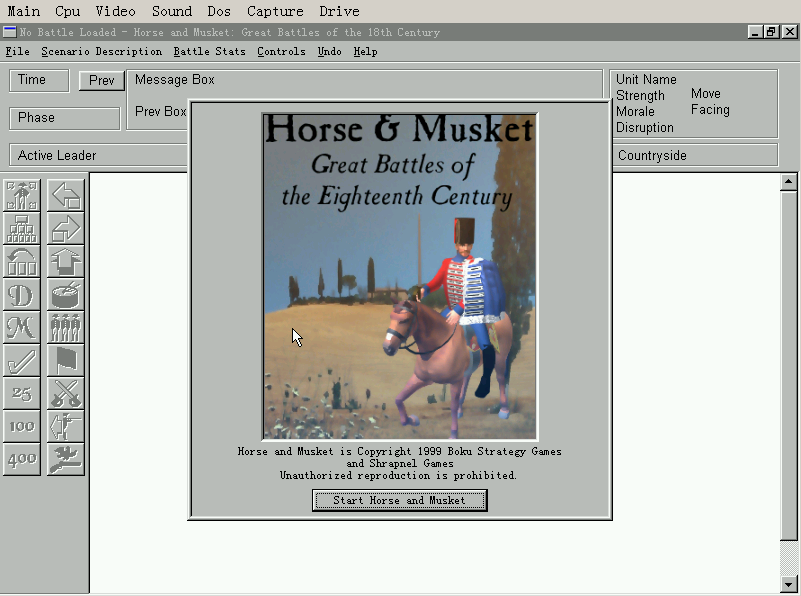Open the emulator Sound menu

(x=172, y=11)
